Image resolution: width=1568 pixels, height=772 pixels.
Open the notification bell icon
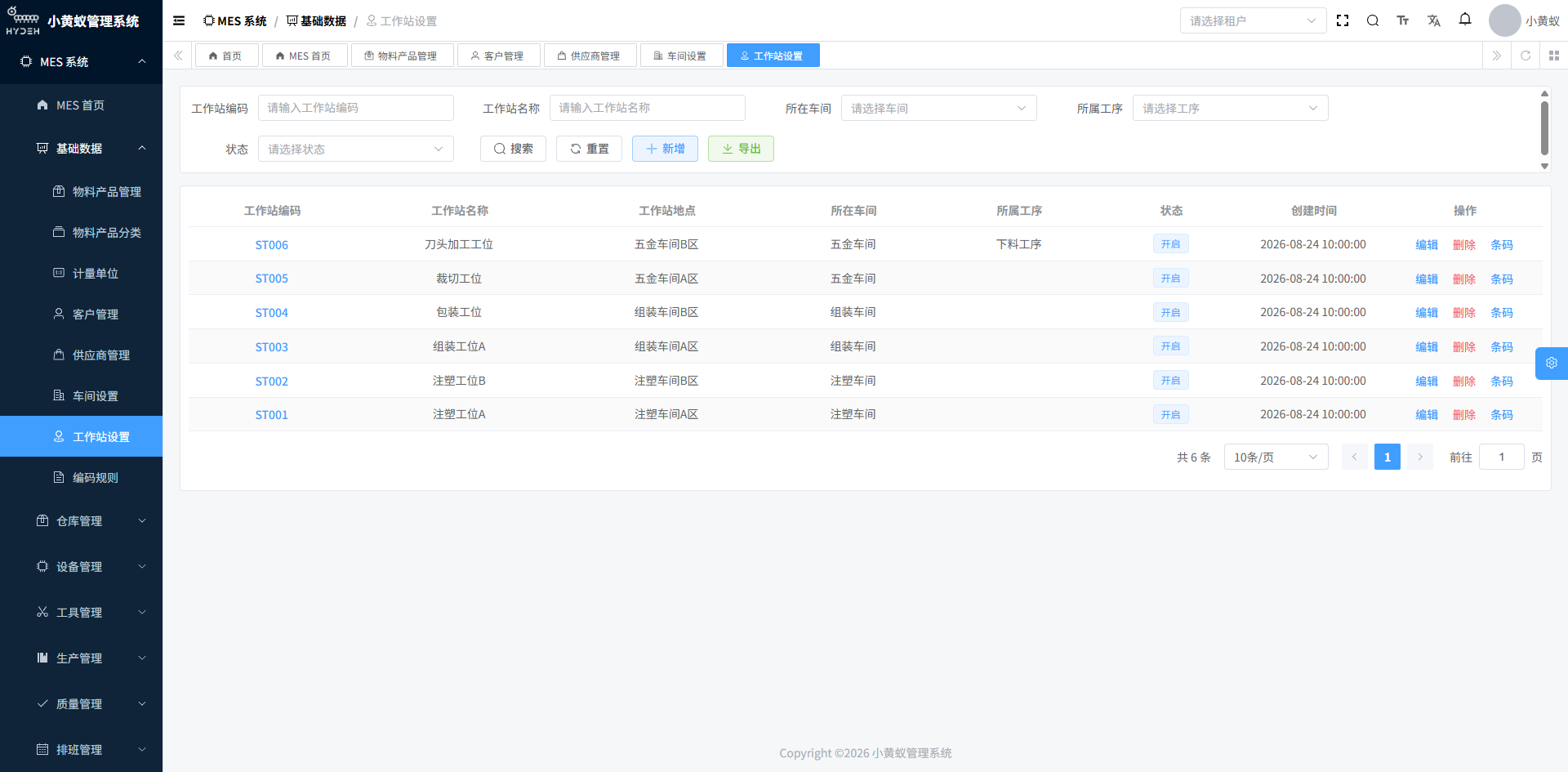[x=1465, y=19]
